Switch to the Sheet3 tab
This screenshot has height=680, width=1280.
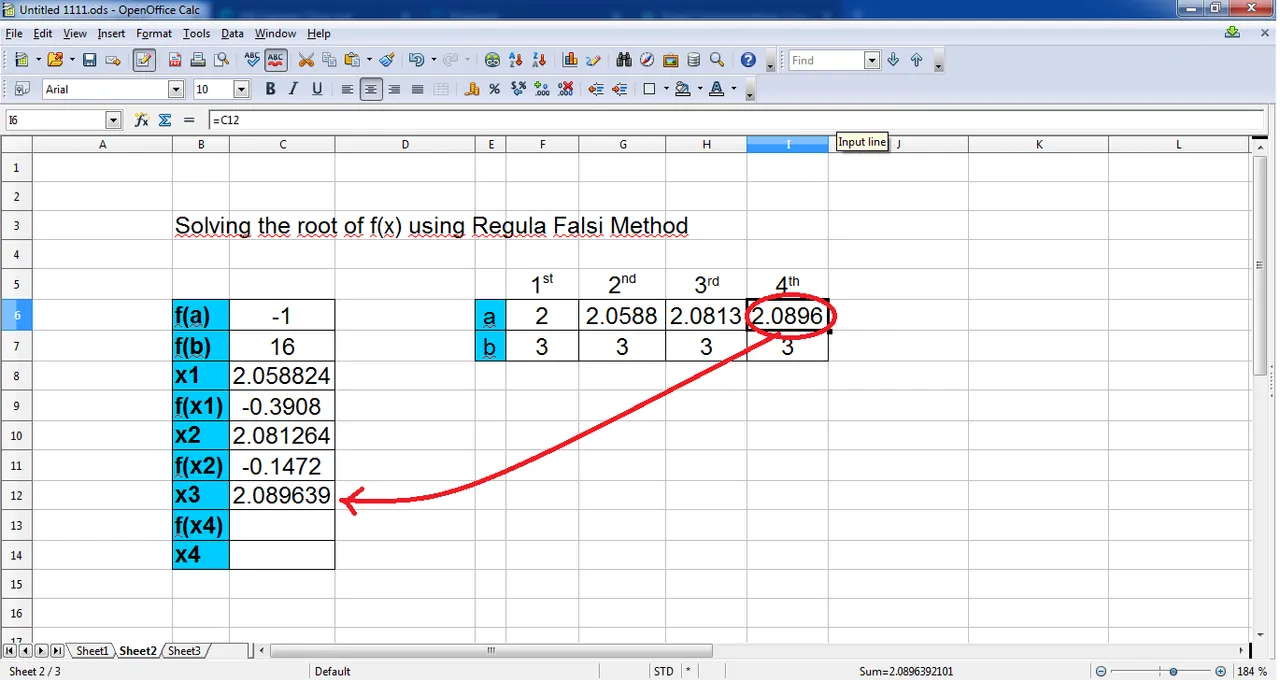(x=184, y=651)
